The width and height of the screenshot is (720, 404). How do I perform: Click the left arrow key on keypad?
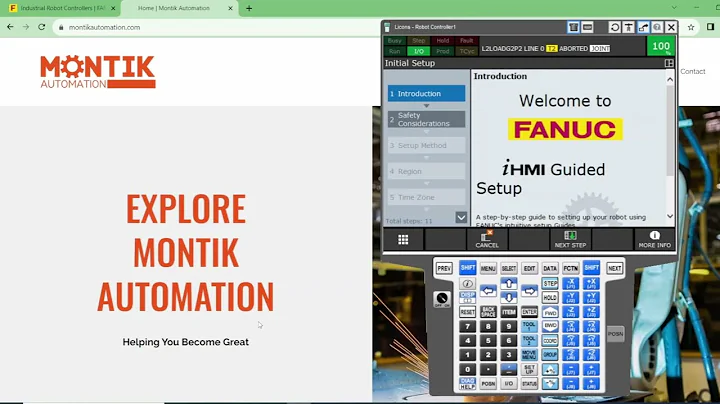488,291
